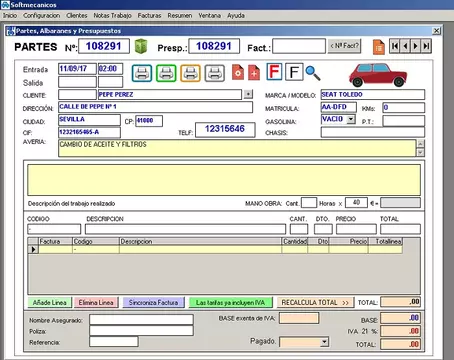454x360 pixels.
Task: Click the DIRECCIÓN field with CALLE DE PEPE
Action: point(155,107)
